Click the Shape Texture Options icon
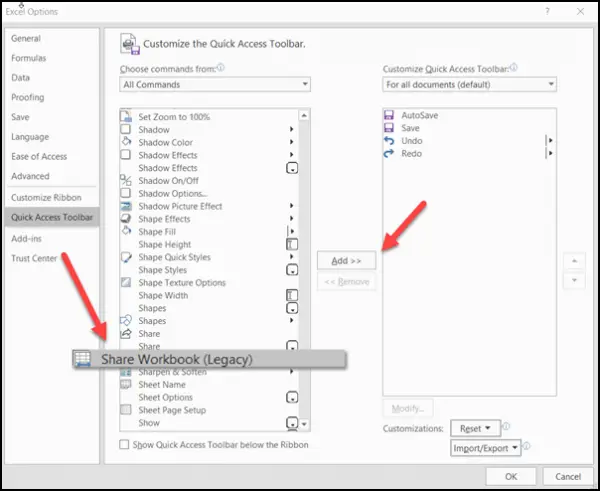The image size is (600, 491). click(x=126, y=282)
